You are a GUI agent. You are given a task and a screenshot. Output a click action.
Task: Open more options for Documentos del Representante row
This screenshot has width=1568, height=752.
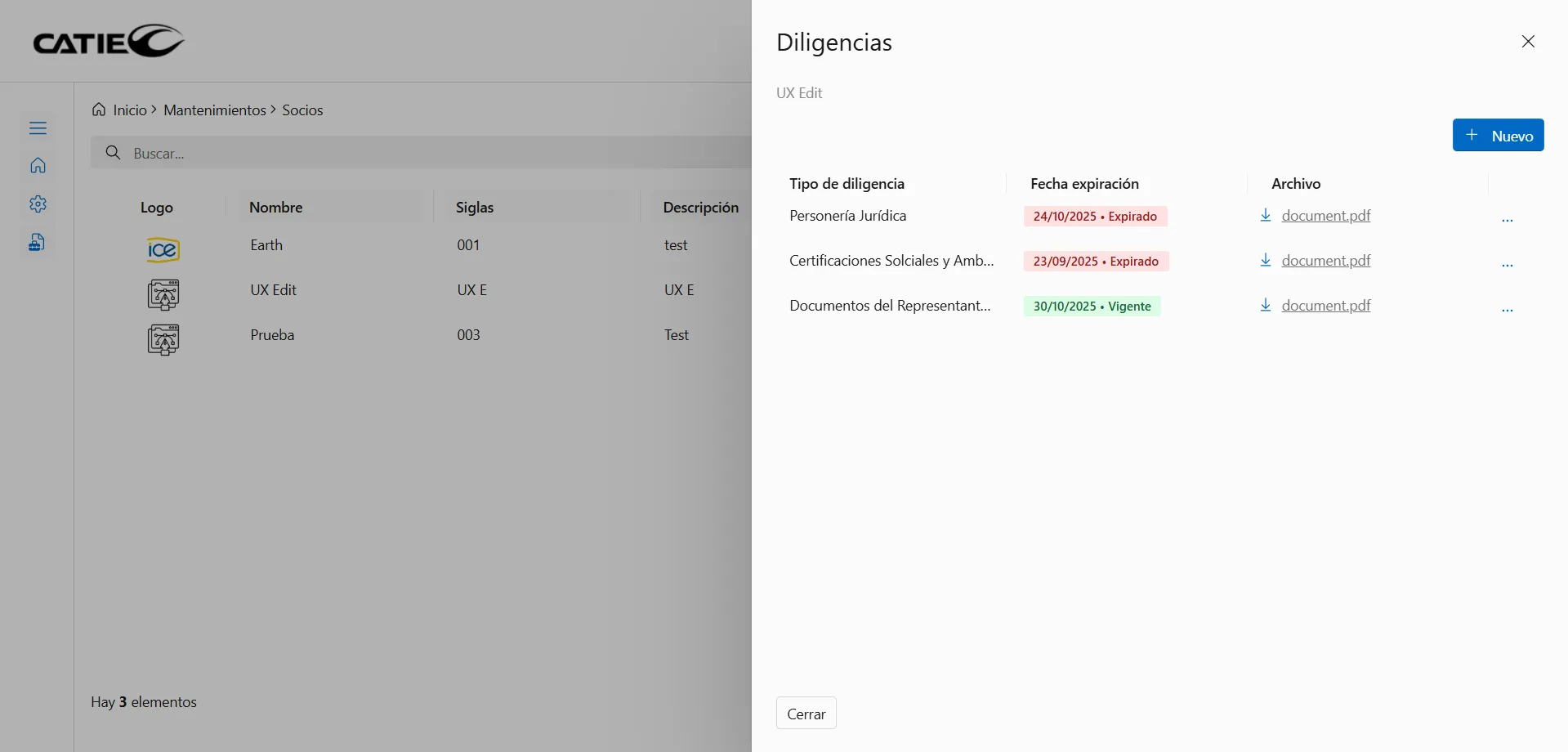(1508, 310)
